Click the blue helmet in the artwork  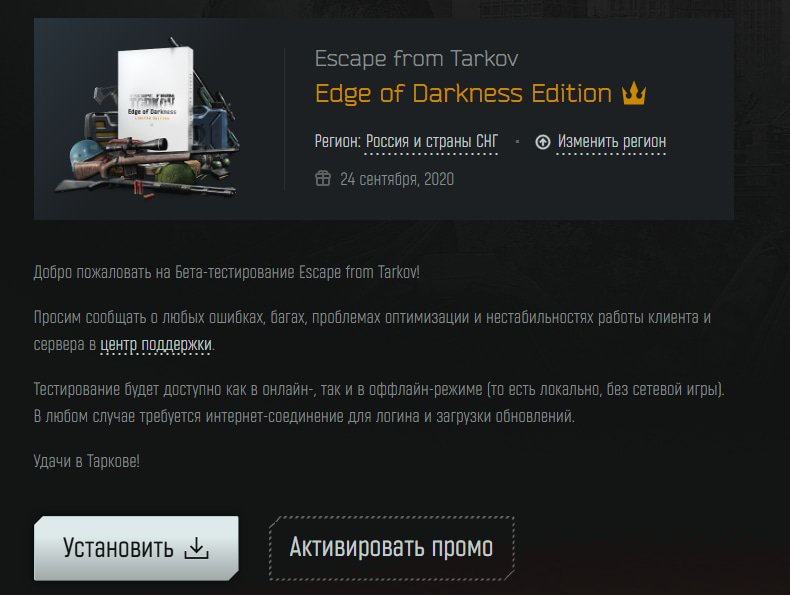[x=85, y=154]
